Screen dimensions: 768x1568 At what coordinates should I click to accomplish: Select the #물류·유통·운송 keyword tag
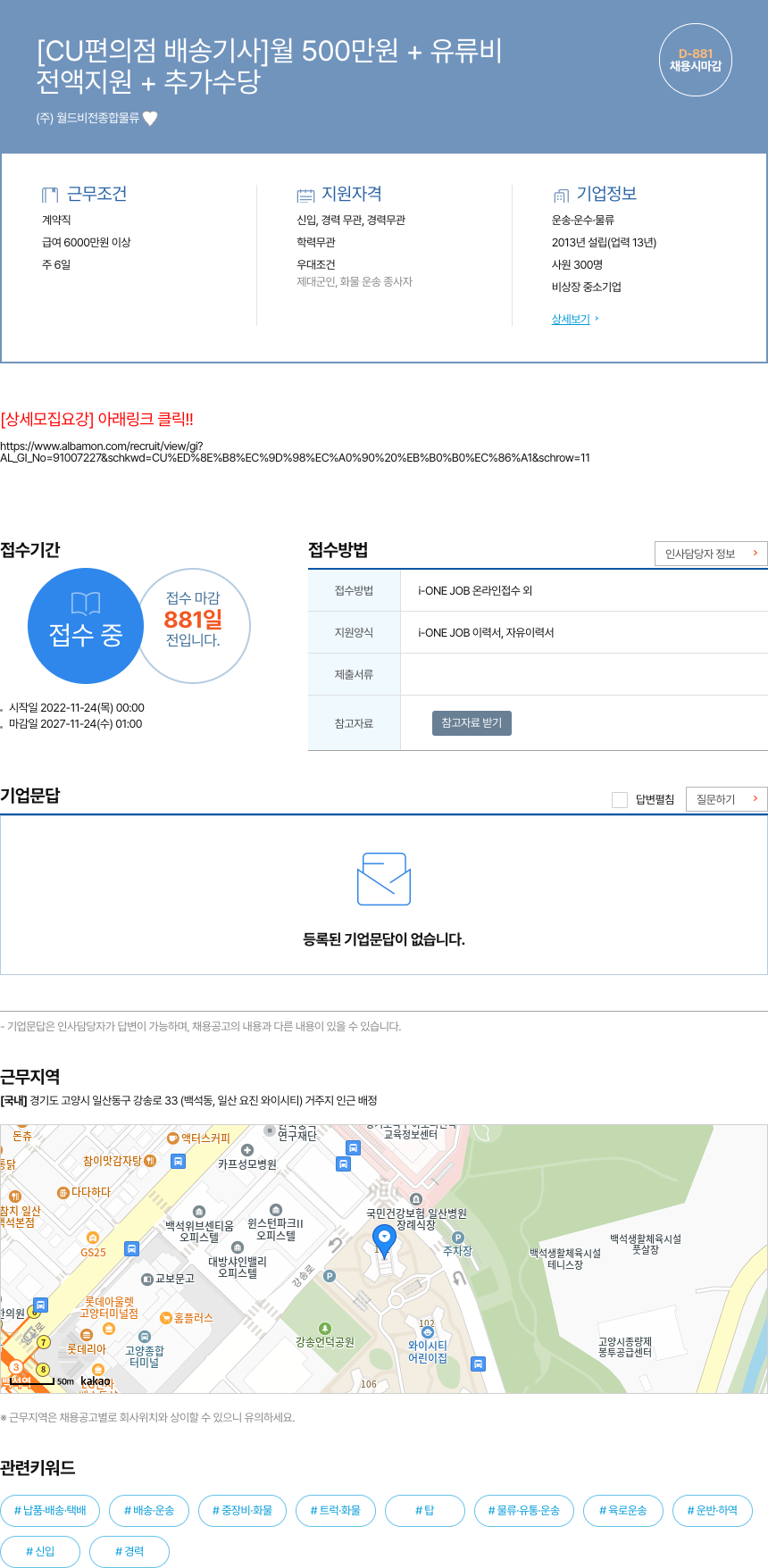524,1511
